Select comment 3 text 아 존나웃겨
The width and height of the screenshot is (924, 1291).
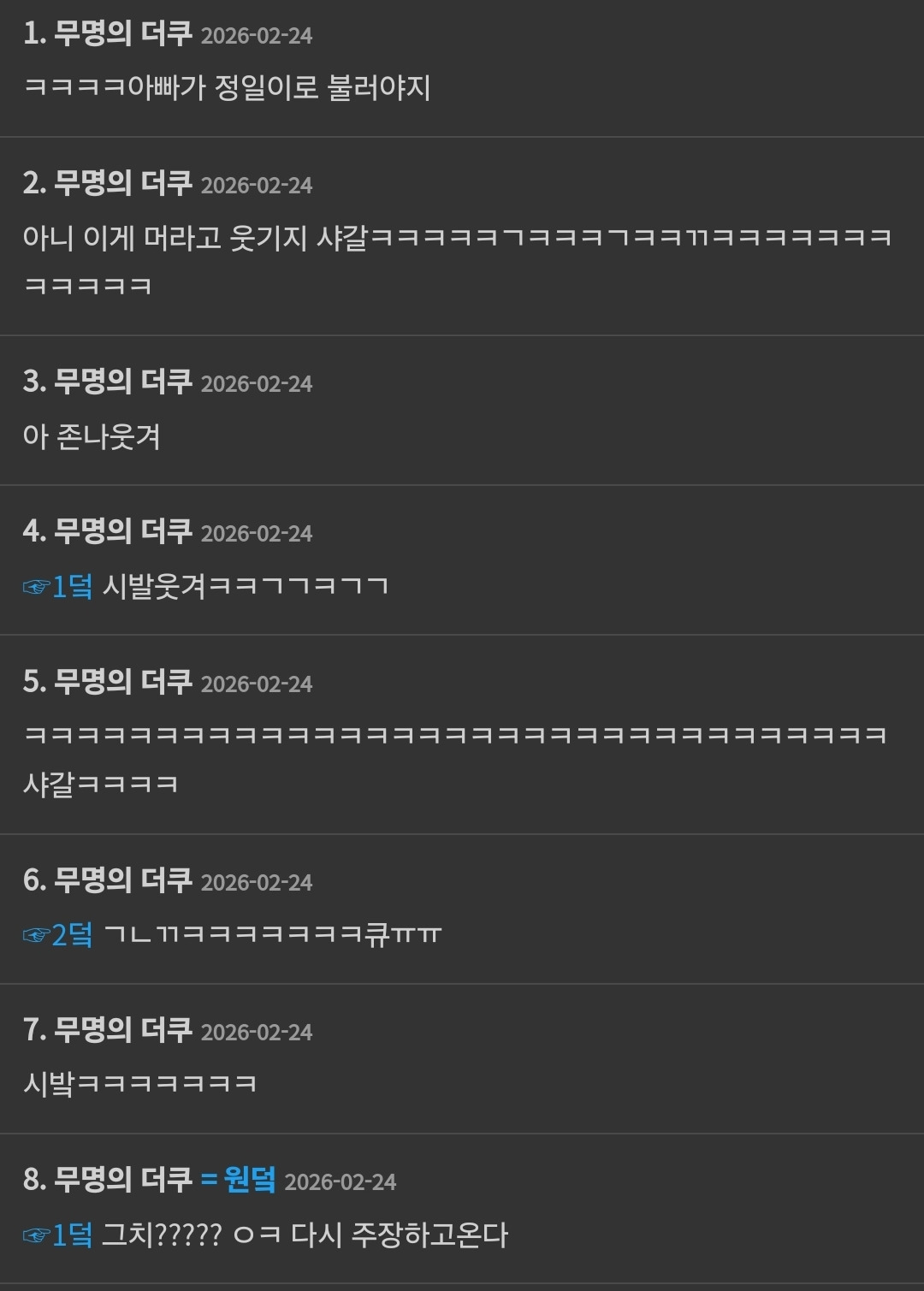point(92,436)
